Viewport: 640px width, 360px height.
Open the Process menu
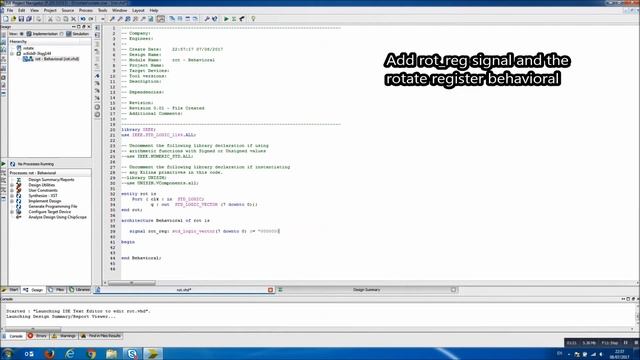coord(86,10)
